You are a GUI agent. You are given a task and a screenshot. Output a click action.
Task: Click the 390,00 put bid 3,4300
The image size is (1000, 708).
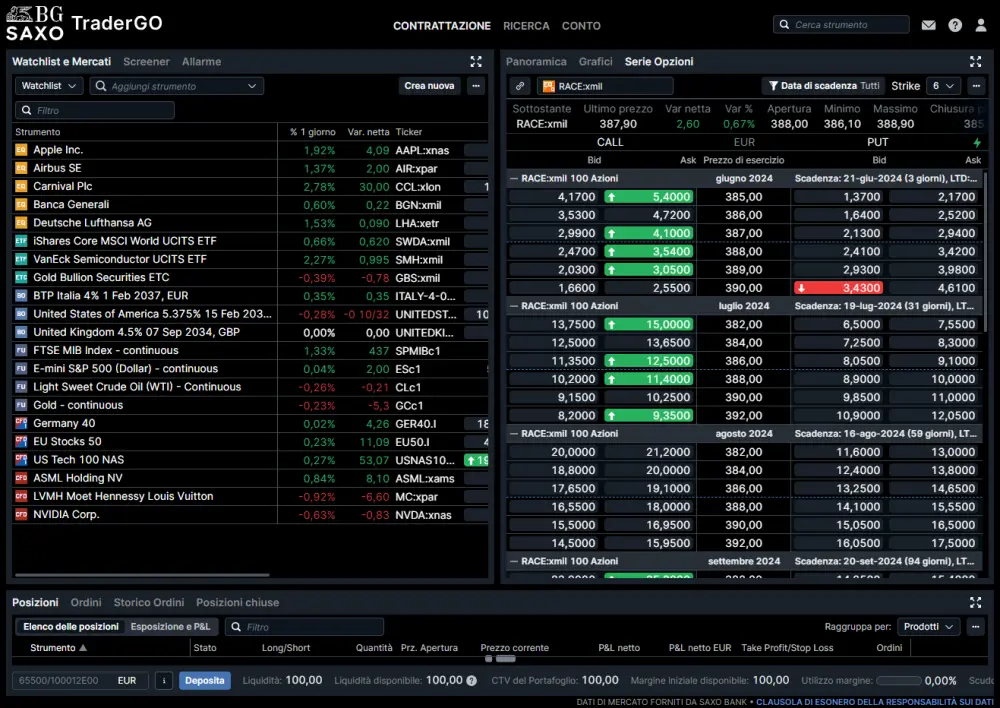coord(839,288)
